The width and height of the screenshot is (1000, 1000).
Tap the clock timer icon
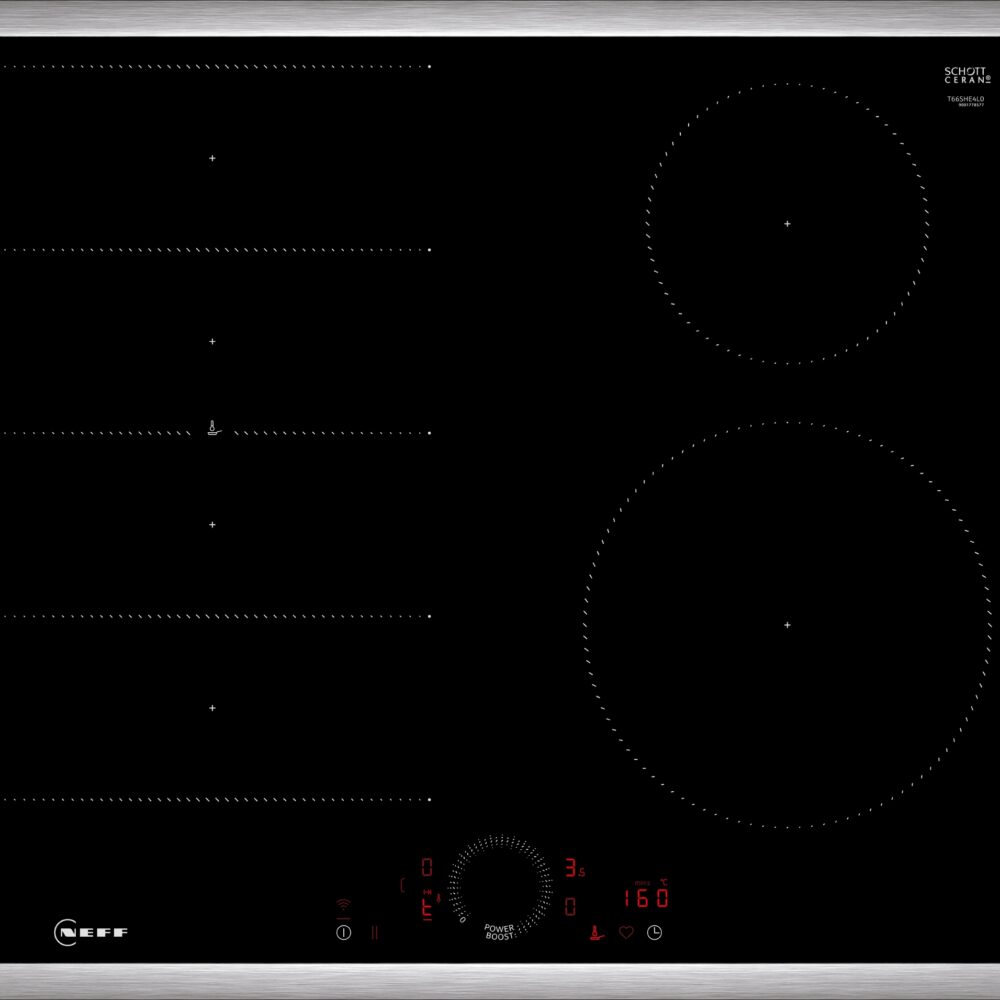pos(654,932)
